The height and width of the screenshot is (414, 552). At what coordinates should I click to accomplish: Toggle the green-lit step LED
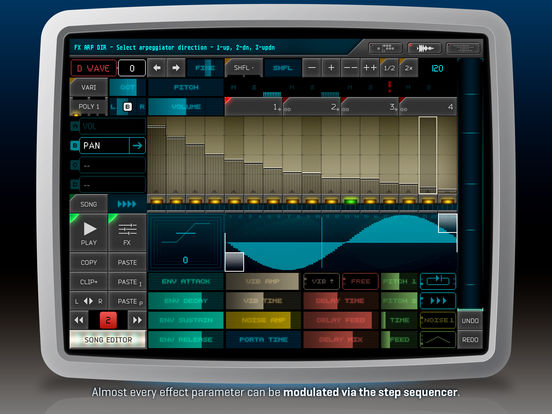[350, 201]
